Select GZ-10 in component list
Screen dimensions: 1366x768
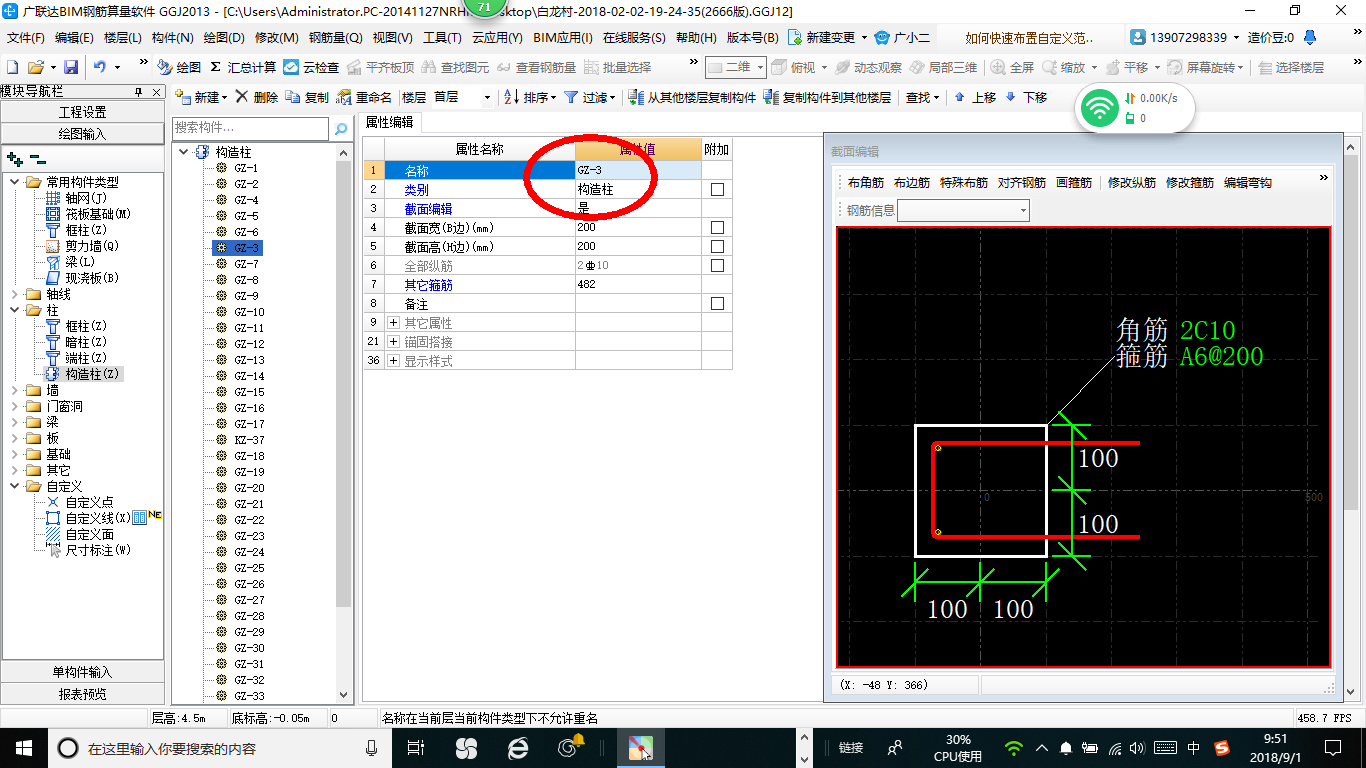point(249,312)
